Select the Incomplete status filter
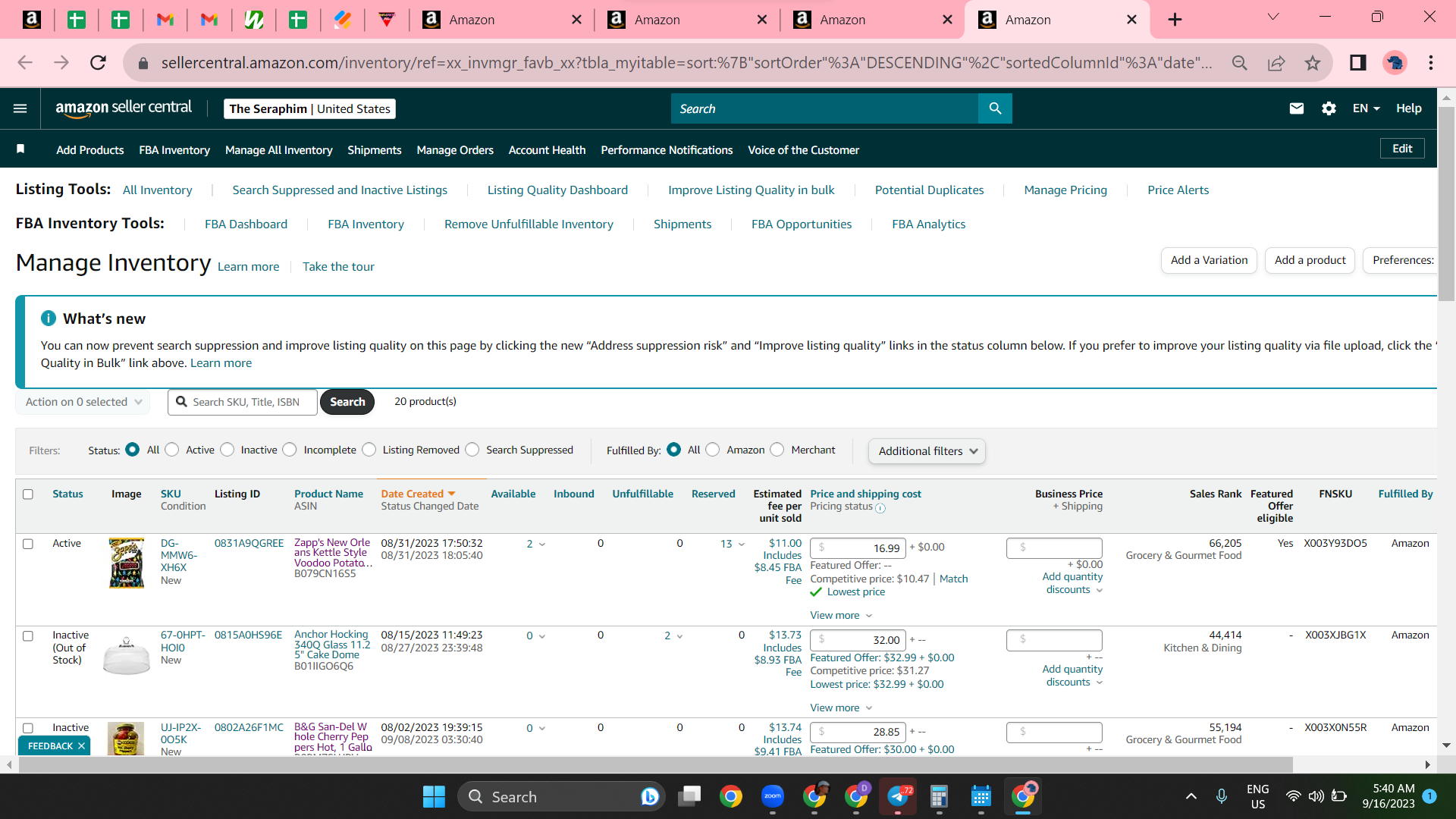Viewport: 1456px width, 819px height. [x=290, y=450]
